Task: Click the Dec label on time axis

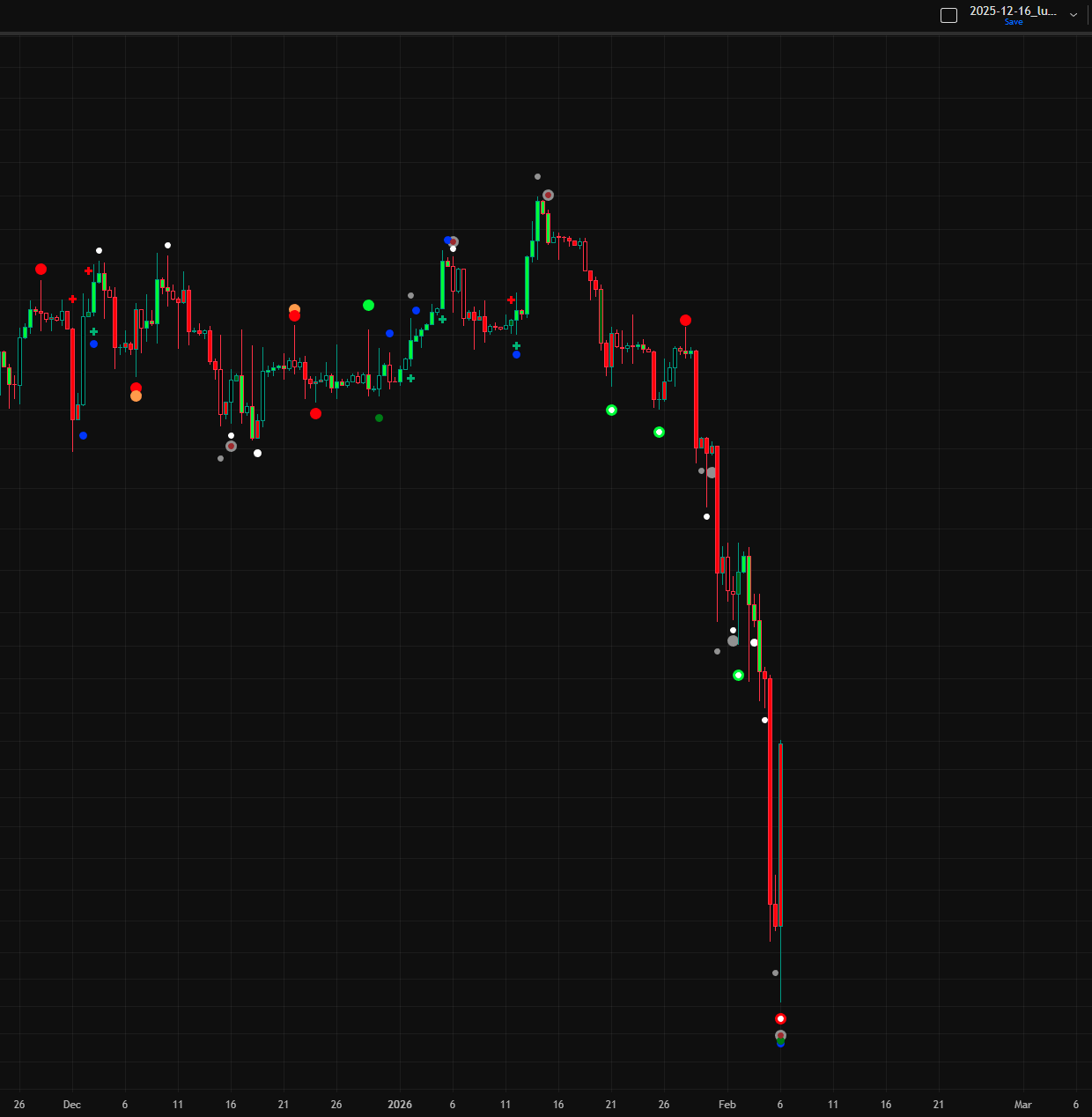Action: point(72,1104)
